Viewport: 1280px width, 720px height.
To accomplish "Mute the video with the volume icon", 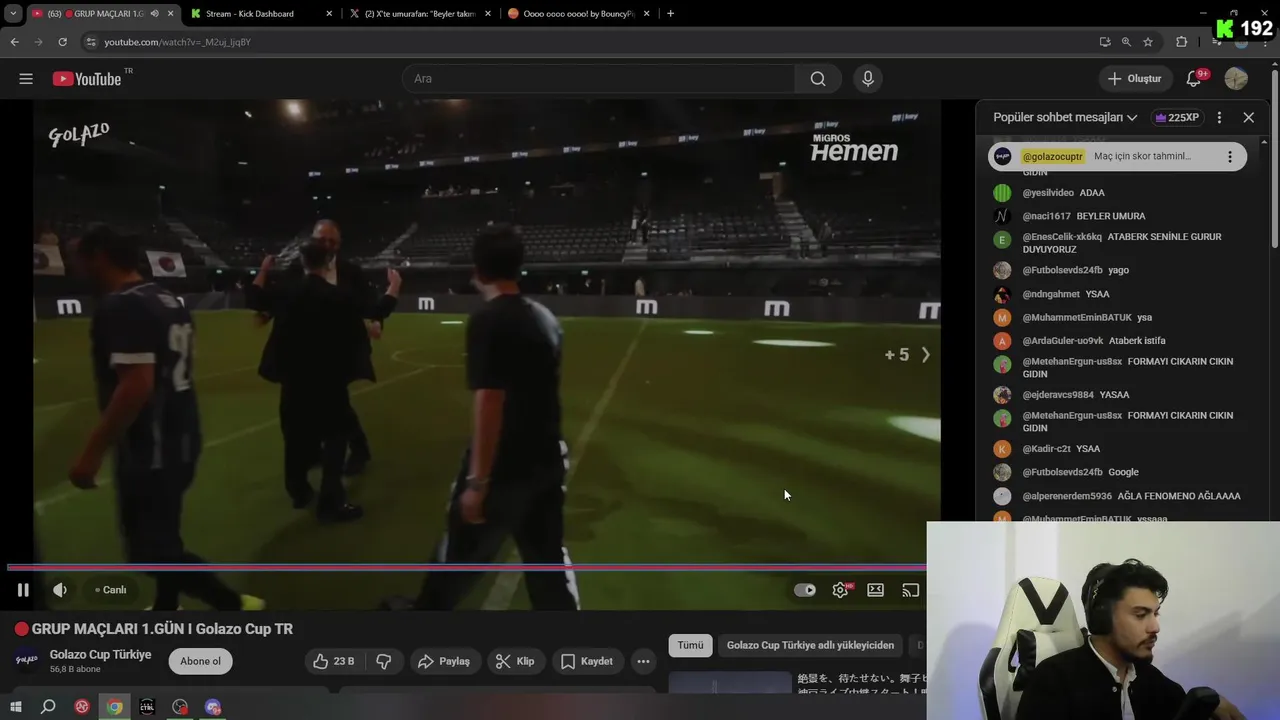I will (x=60, y=590).
